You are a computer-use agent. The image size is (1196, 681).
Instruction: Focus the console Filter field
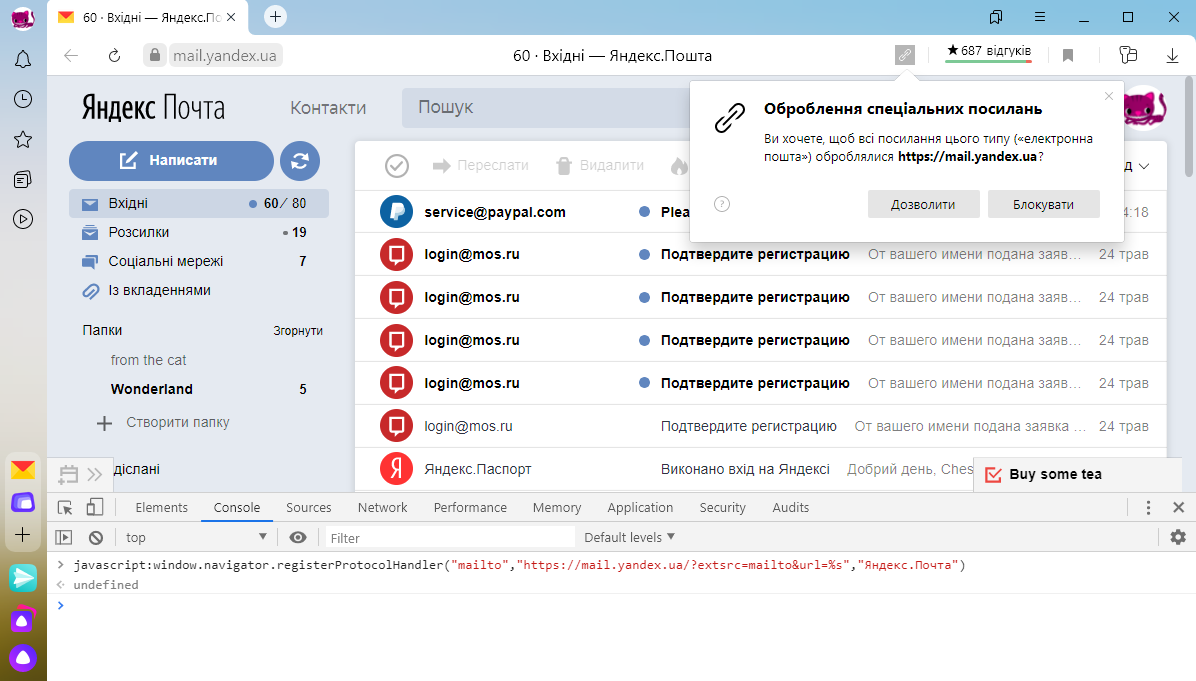pos(450,538)
